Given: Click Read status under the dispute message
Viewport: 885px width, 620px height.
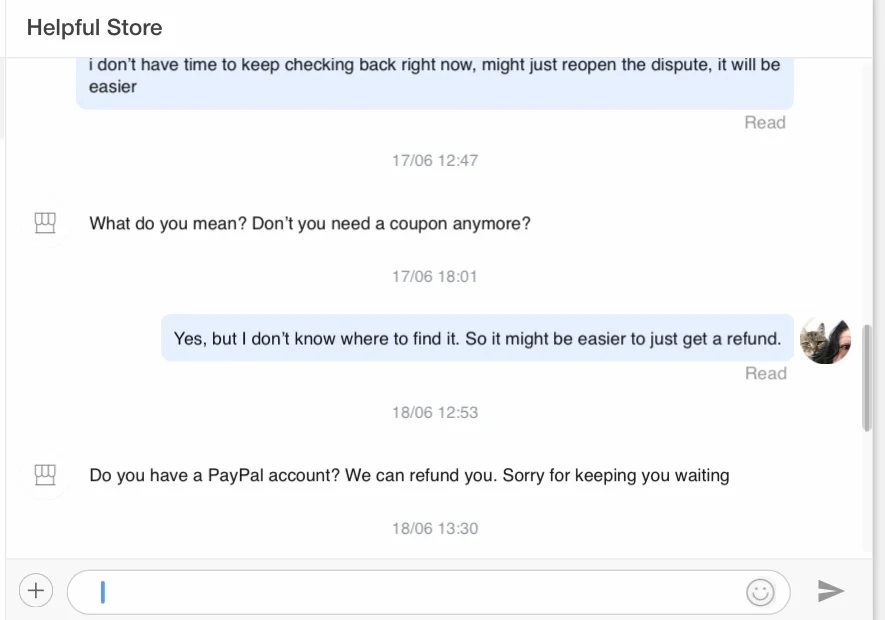Looking at the screenshot, I should click(765, 123).
